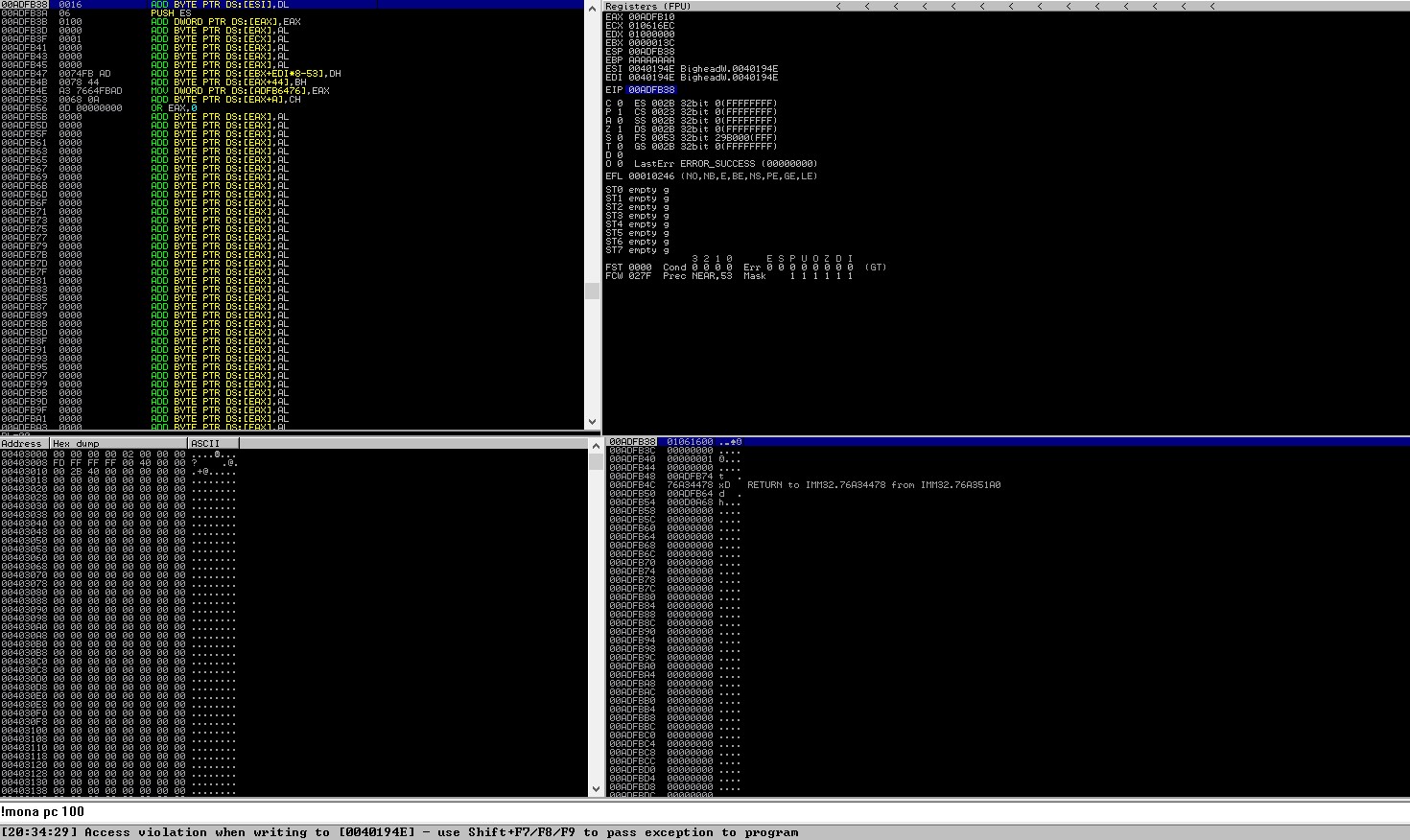Click the P parity flag value
This screenshot has height=840, width=1410.
coord(620,112)
